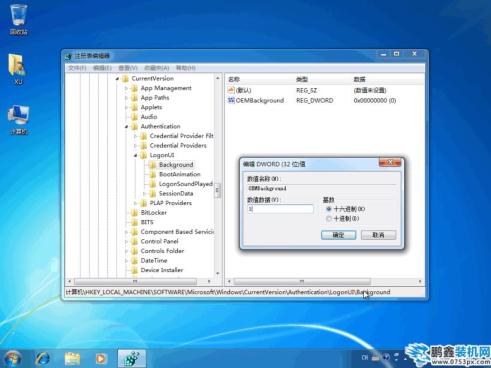Open the Favorites menu

[x=156, y=68]
